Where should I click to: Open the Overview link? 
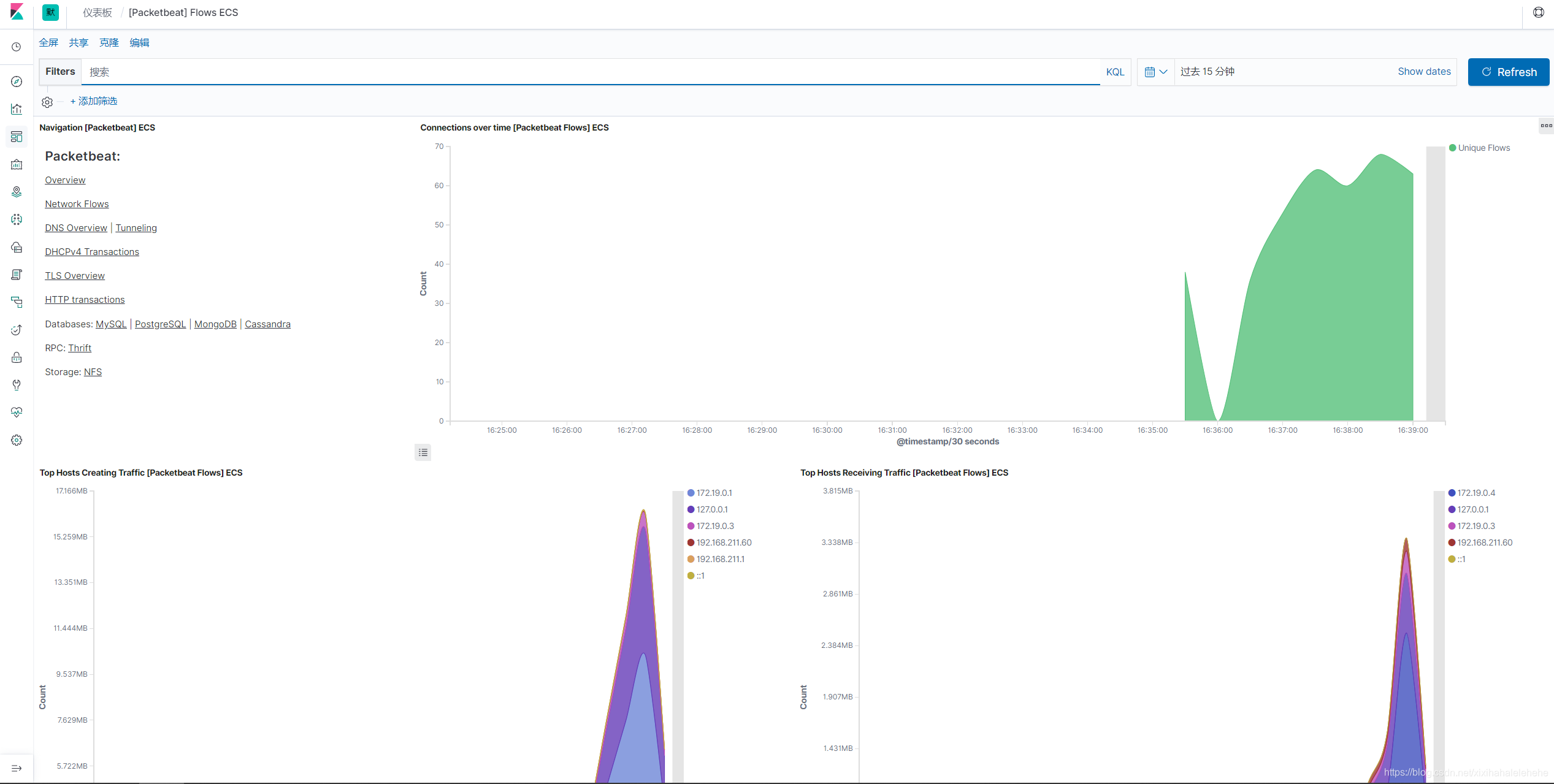pos(65,180)
